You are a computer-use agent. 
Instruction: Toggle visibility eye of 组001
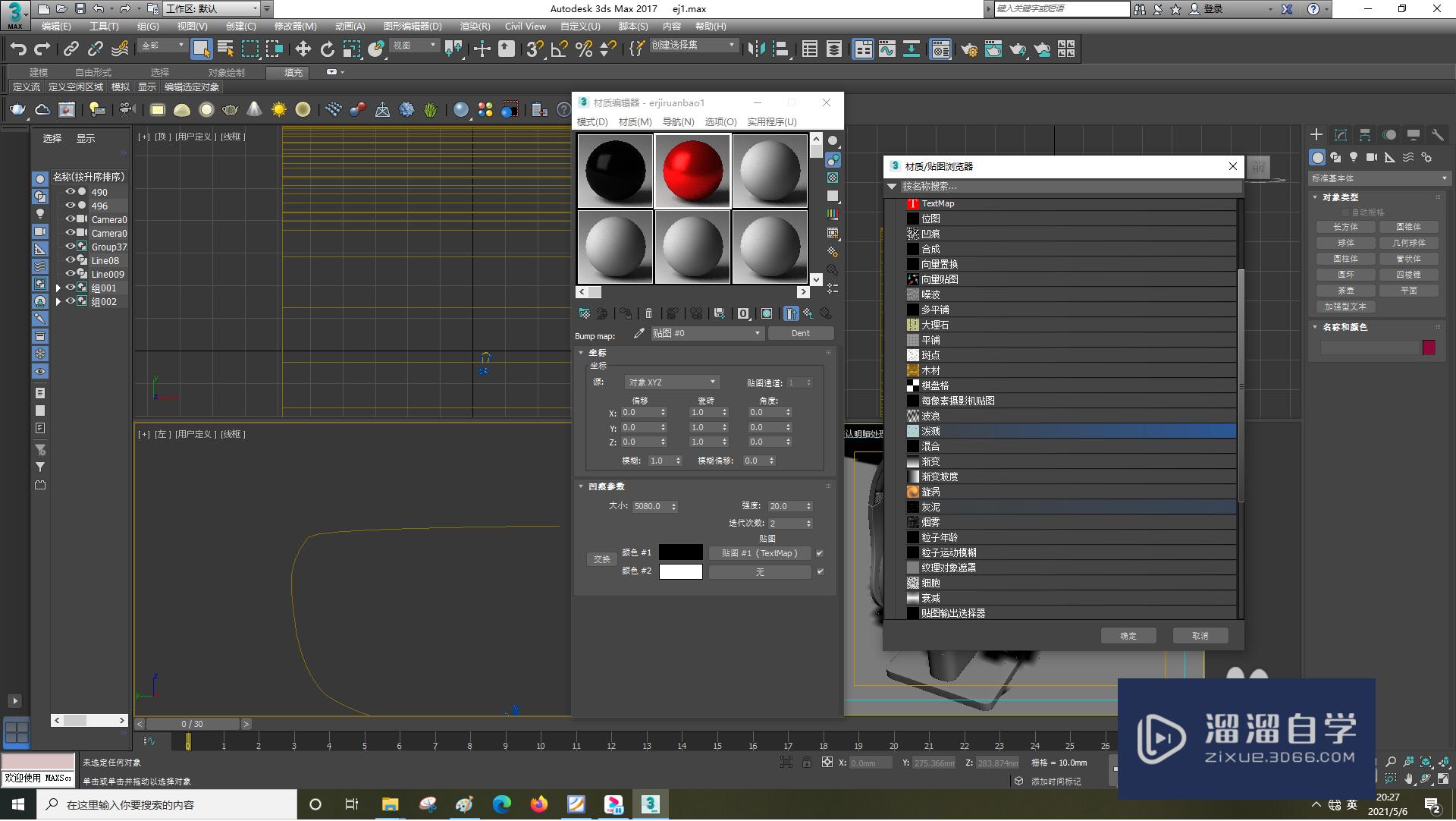(71, 288)
